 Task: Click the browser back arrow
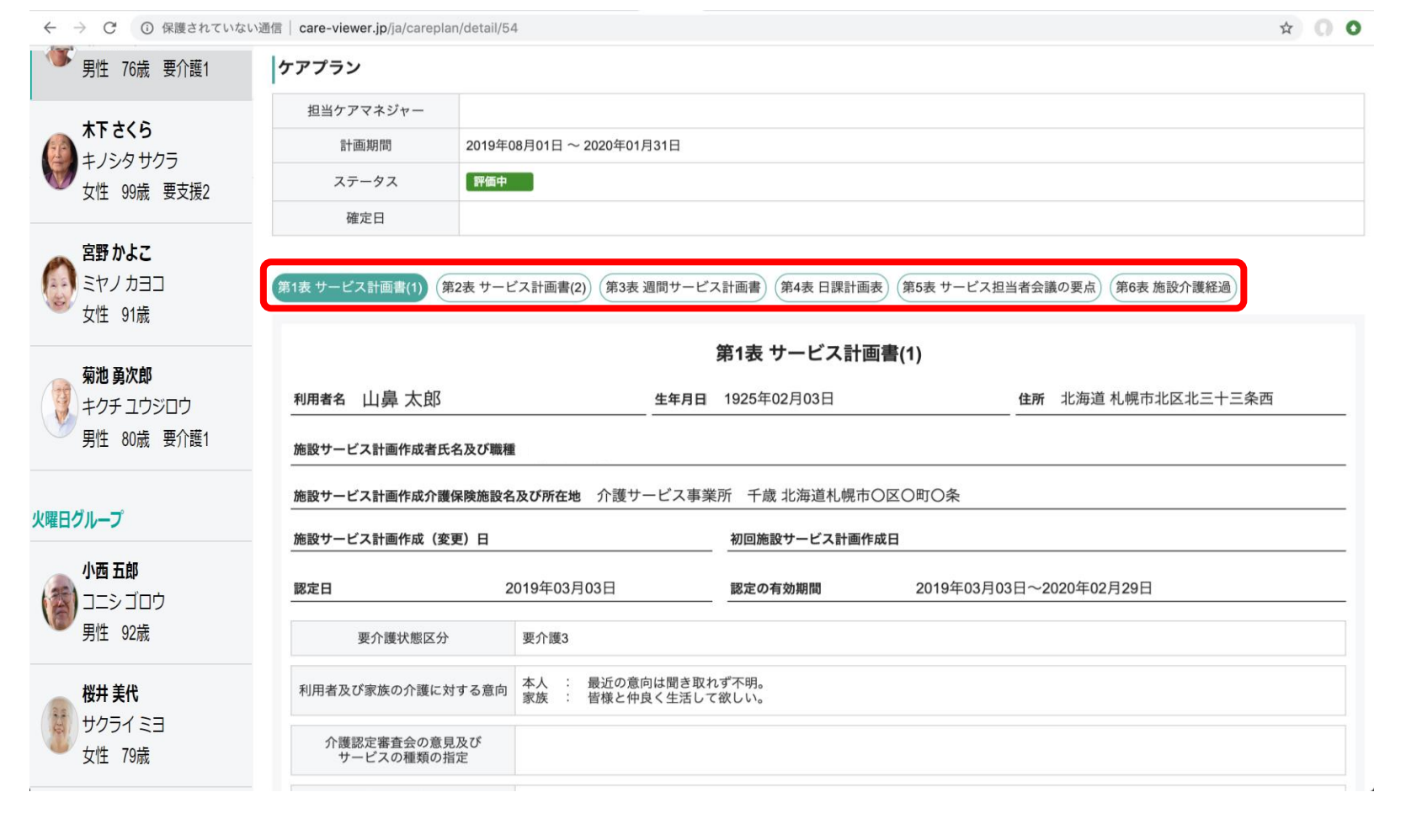click(50, 28)
